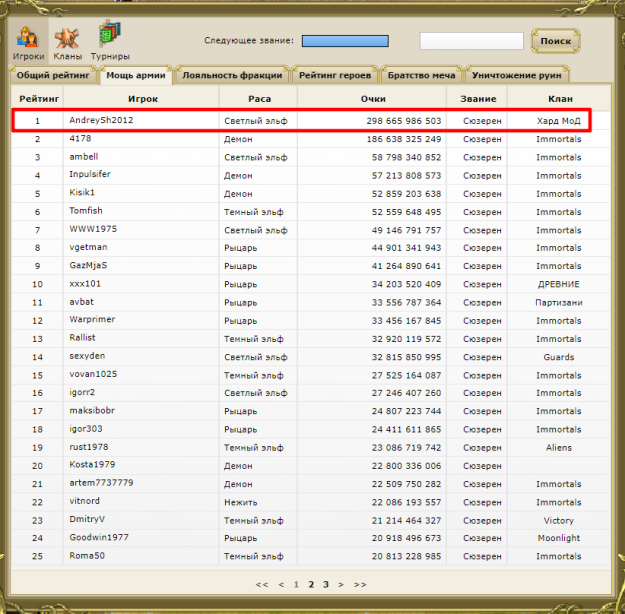Click clan name Moonlight
The image size is (625, 614).
click(558, 538)
